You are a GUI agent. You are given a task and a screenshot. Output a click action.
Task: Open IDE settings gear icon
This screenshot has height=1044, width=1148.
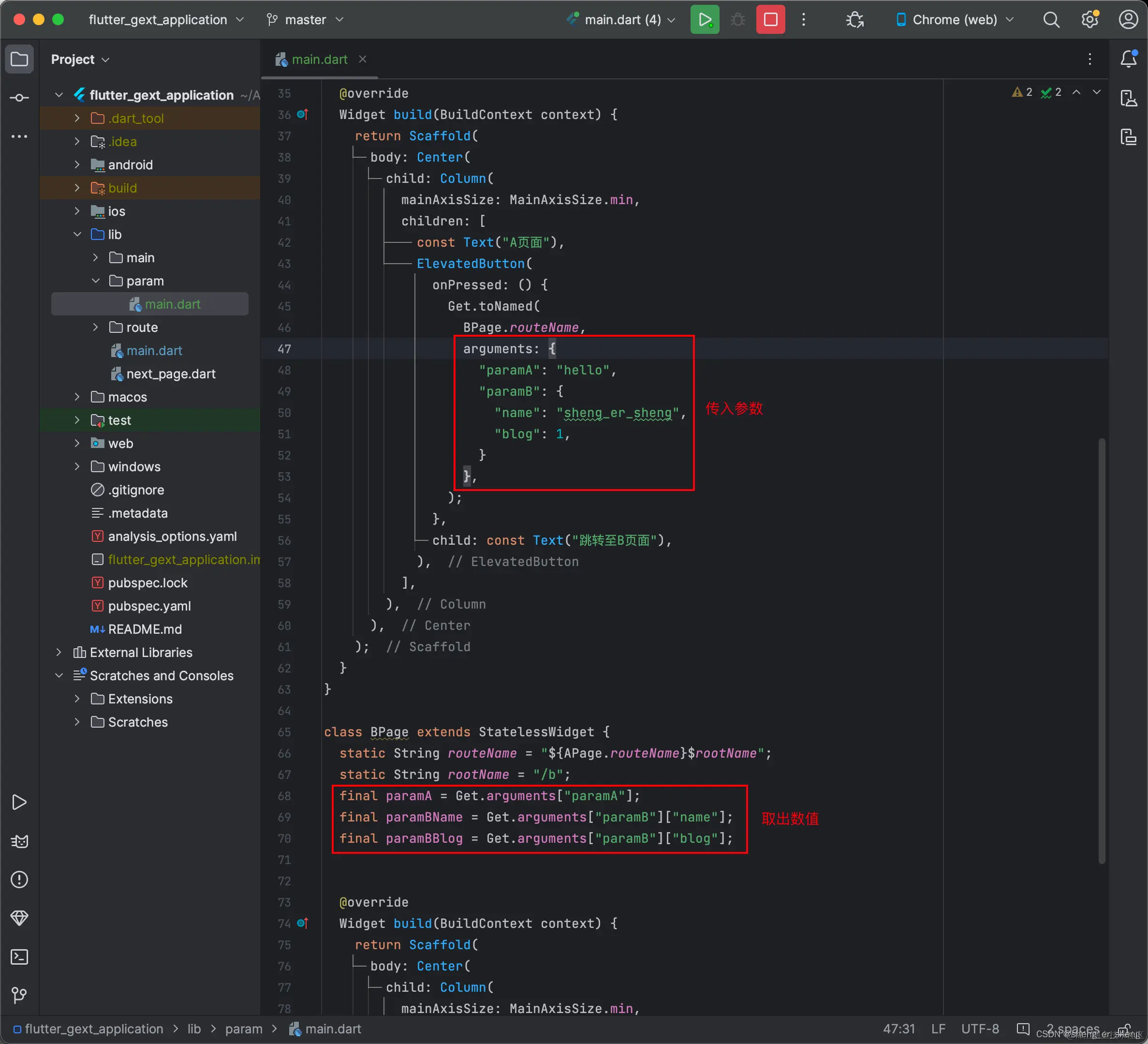1089,20
